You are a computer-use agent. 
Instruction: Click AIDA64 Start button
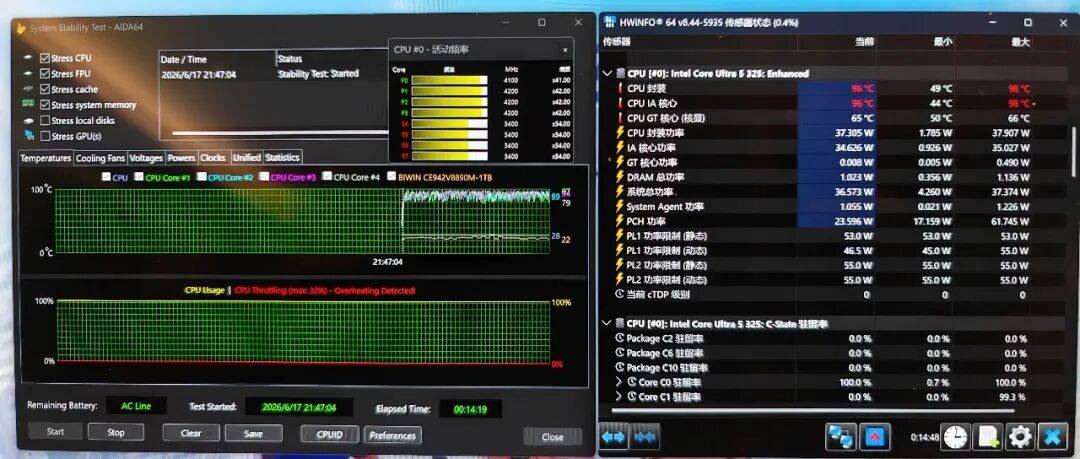coord(55,431)
